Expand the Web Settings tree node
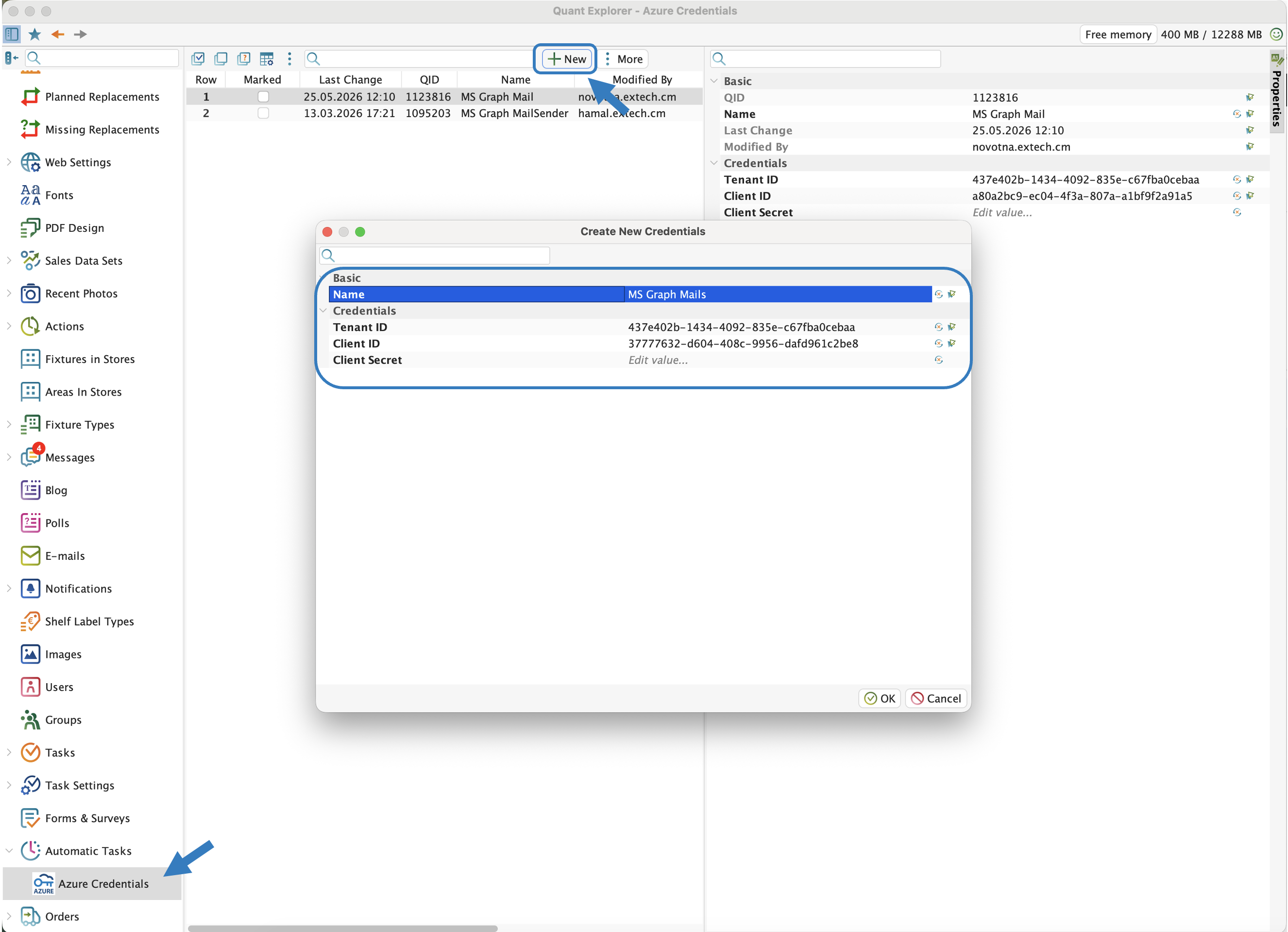The image size is (1288, 932). pos(9,162)
